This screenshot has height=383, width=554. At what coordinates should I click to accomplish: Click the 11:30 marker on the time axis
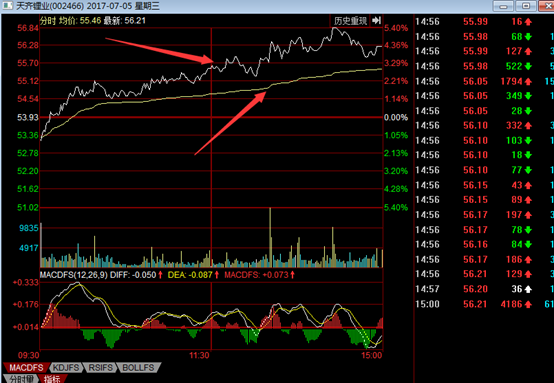tap(199, 355)
